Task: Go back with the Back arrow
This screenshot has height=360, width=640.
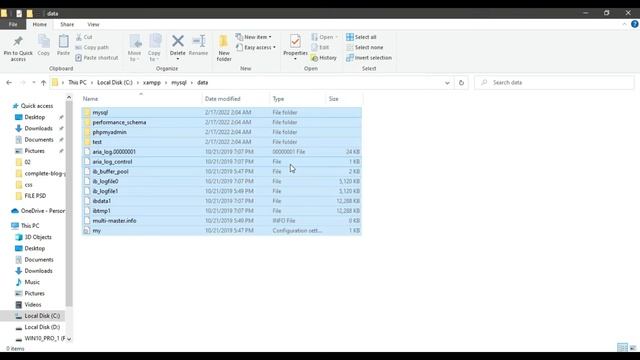Action: 9,82
